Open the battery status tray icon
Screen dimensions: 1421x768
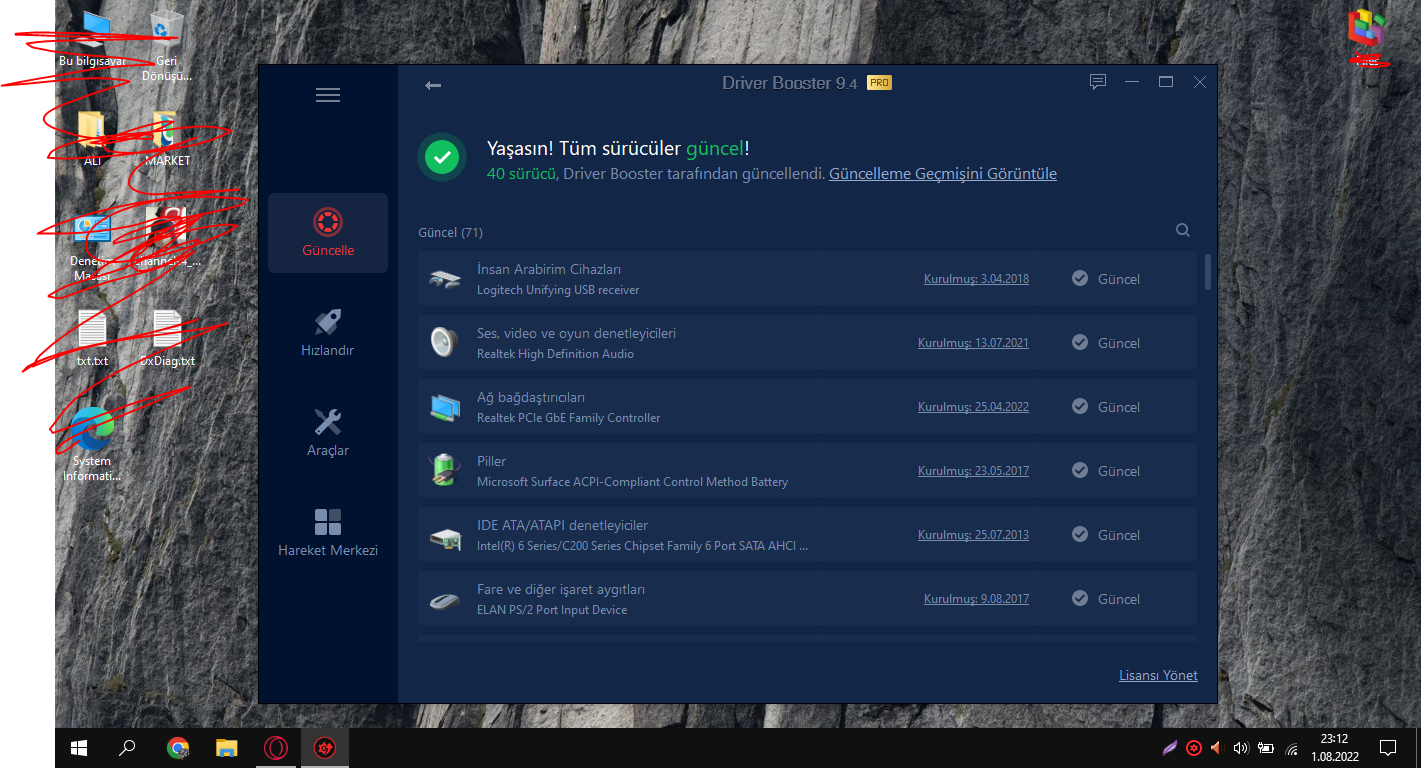coord(1266,748)
